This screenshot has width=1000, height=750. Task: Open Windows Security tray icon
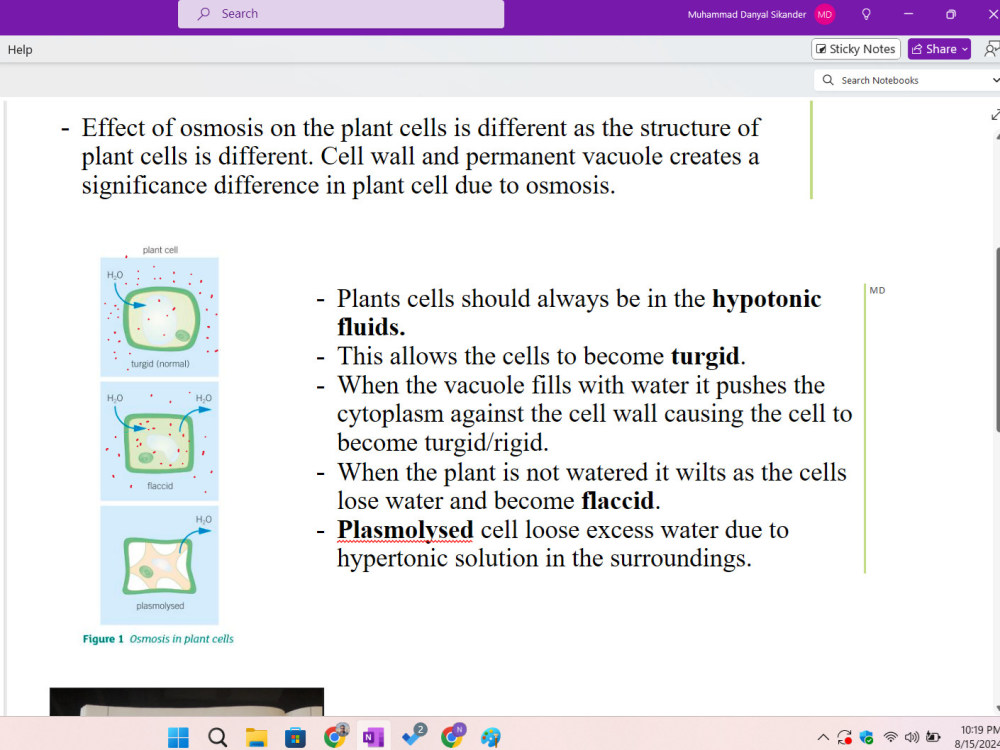pos(867,737)
